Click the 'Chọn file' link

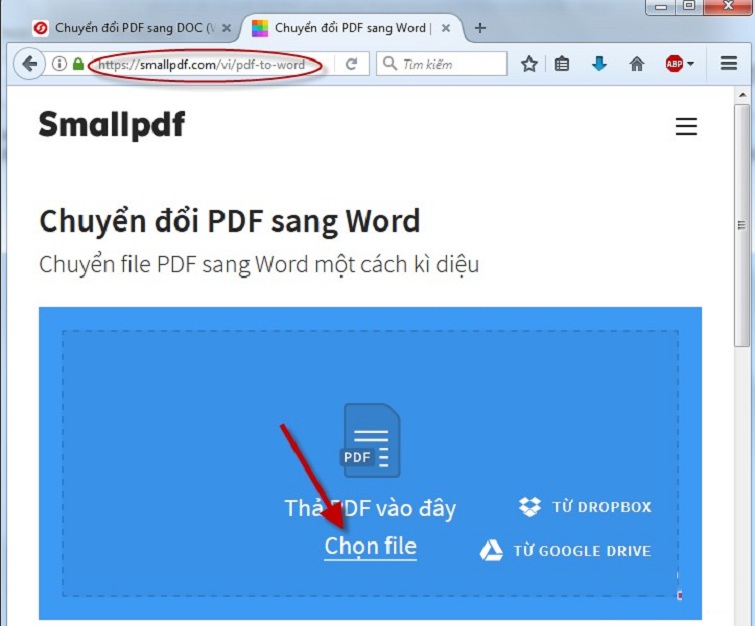click(370, 546)
